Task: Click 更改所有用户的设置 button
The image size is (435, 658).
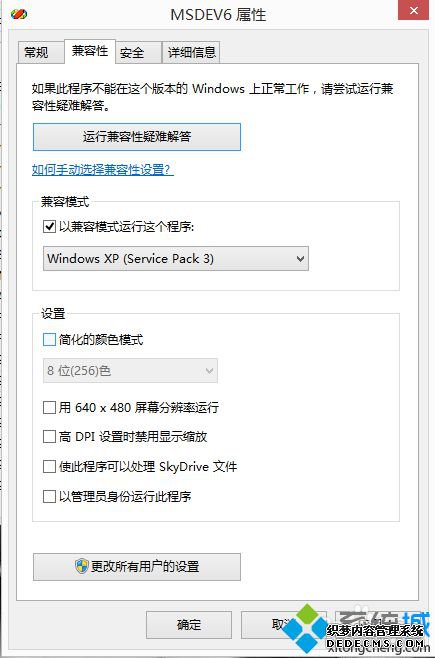Action: (137, 567)
